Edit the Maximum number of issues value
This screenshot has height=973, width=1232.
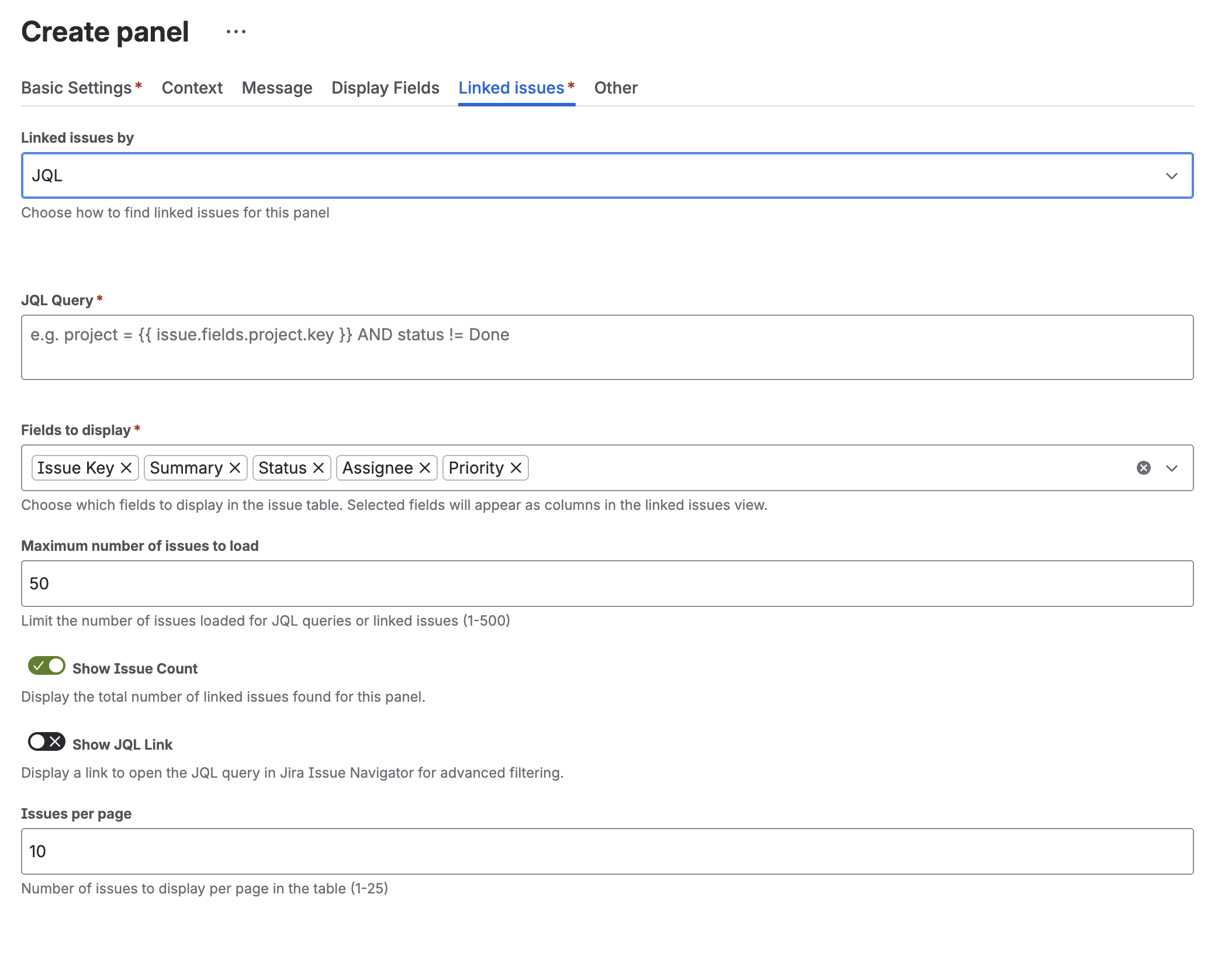click(607, 583)
